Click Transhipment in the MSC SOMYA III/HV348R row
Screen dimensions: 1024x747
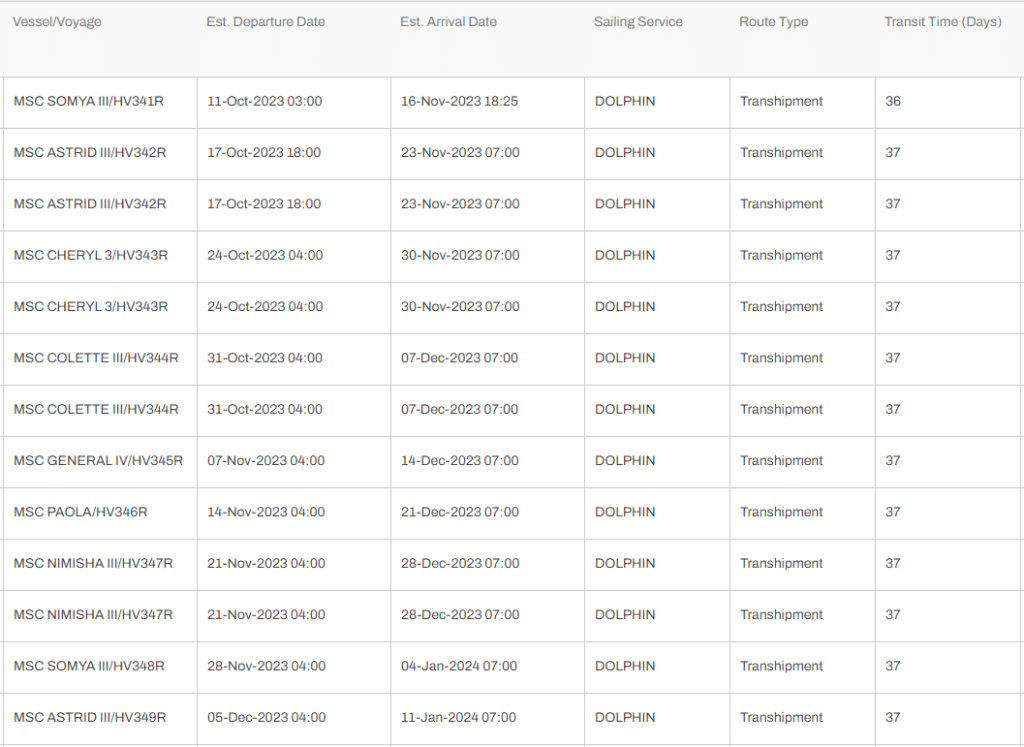point(781,666)
